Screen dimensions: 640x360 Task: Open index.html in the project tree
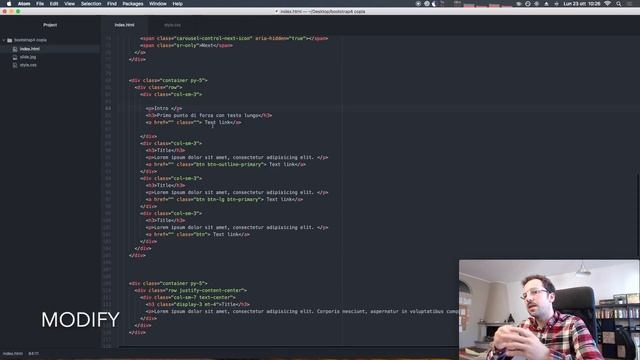(x=30, y=49)
